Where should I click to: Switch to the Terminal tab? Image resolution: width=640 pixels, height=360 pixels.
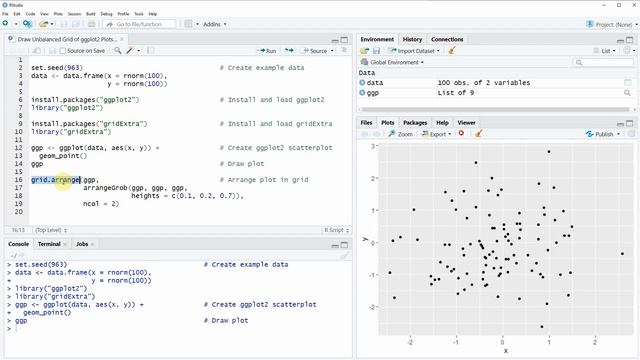[x=49, y=244]
